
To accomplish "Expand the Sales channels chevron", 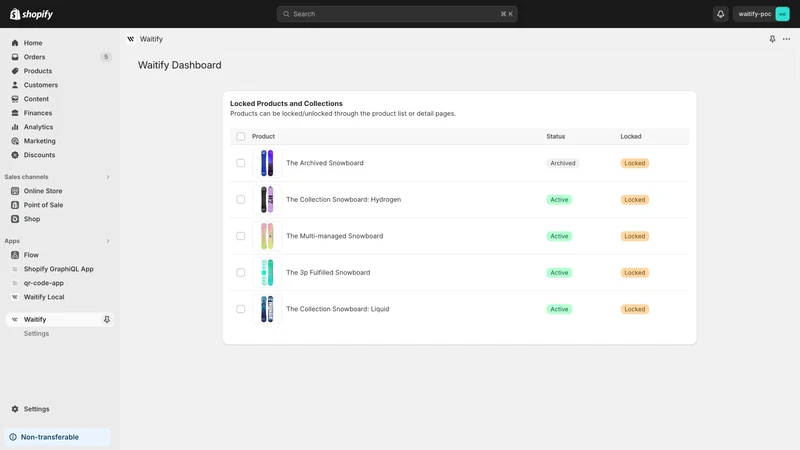I will tap(108, 177).
